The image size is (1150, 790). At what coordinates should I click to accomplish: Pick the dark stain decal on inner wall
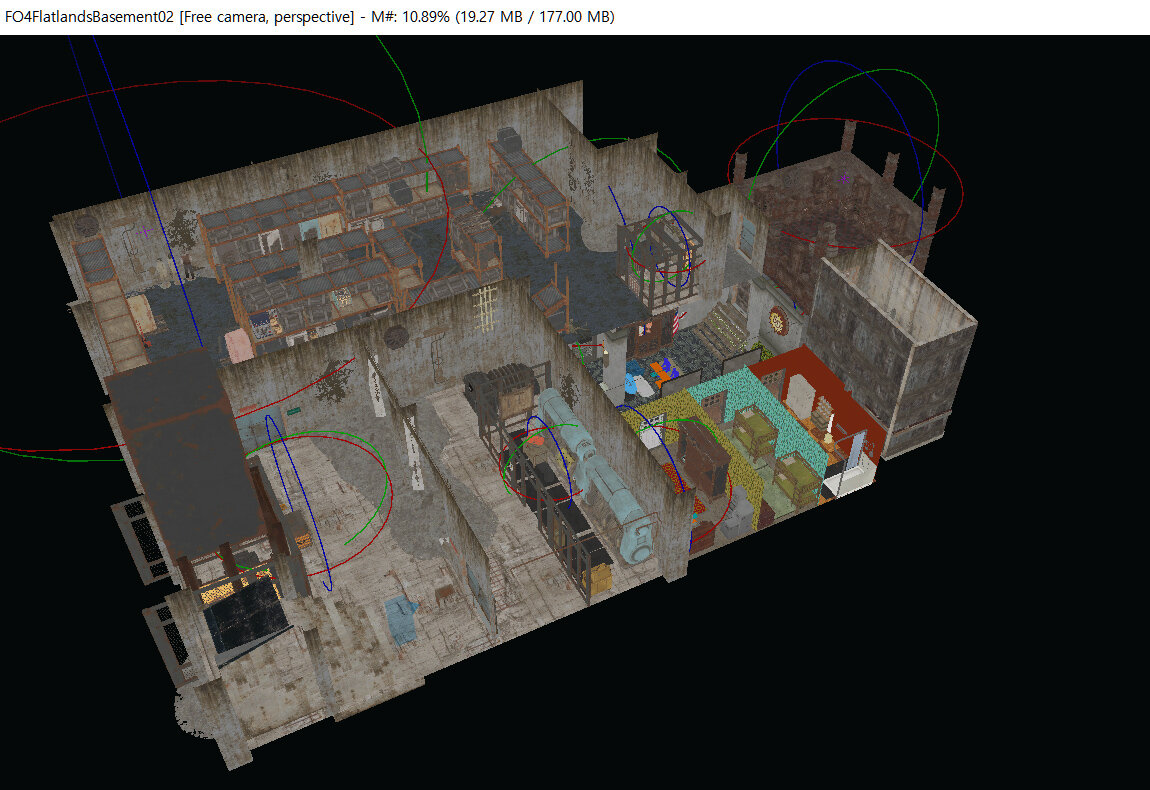334,380
